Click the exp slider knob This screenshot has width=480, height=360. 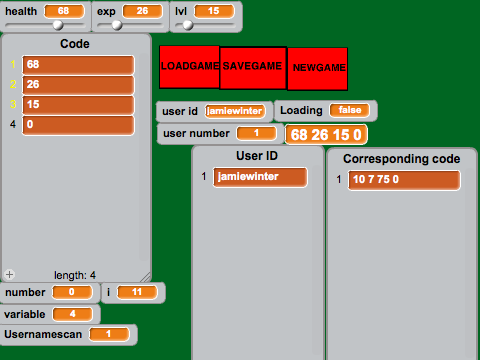[x=117, y=25]
